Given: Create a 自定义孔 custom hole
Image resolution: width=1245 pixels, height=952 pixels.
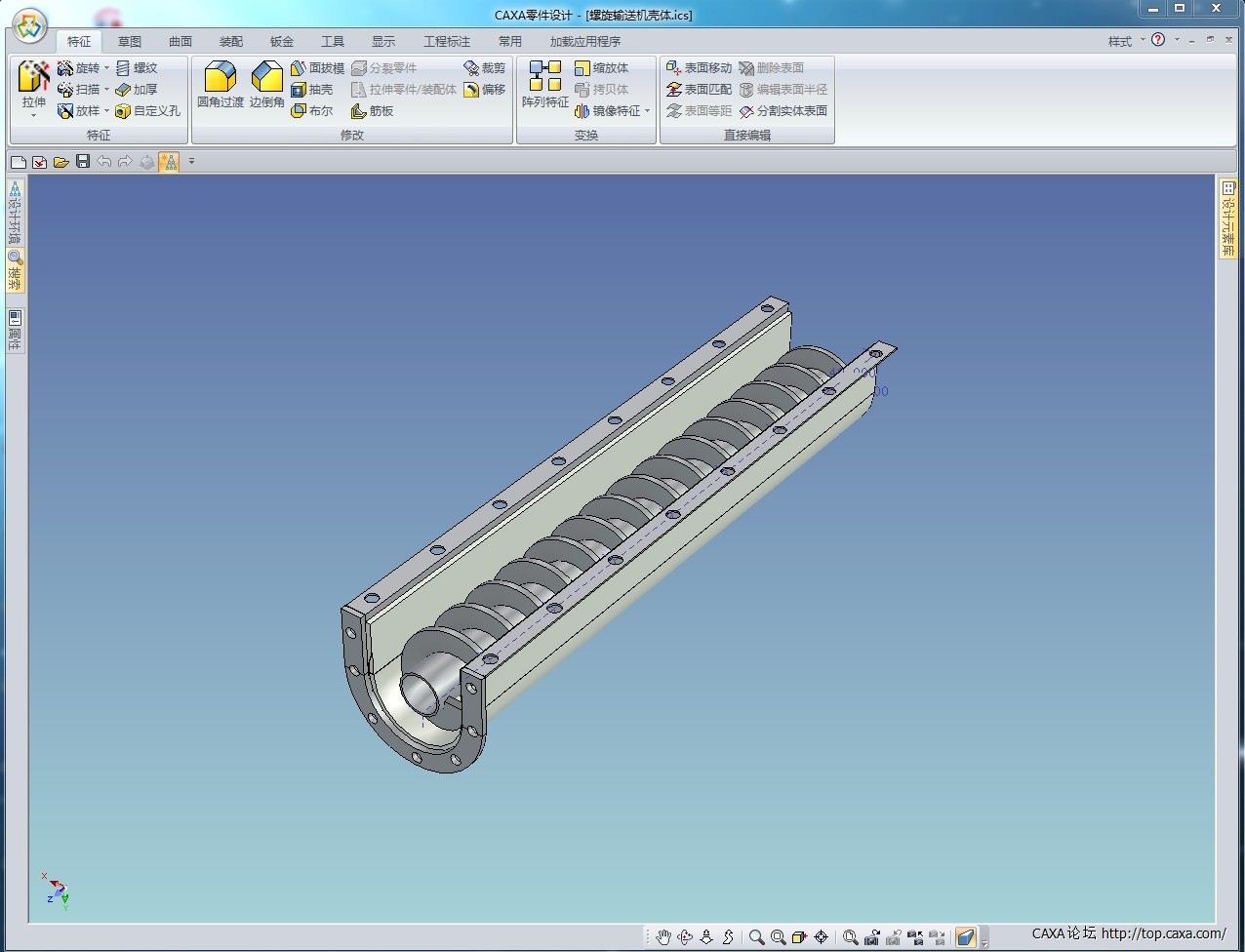Looking at the screenshot, I should pyautogui.click(x=148, y=111).
